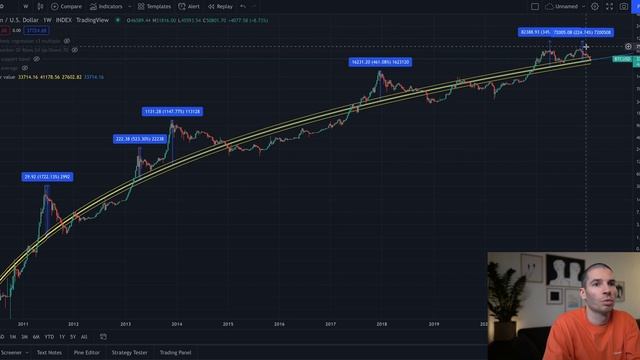
Task: Select the All date range
Action: point(84,337)
